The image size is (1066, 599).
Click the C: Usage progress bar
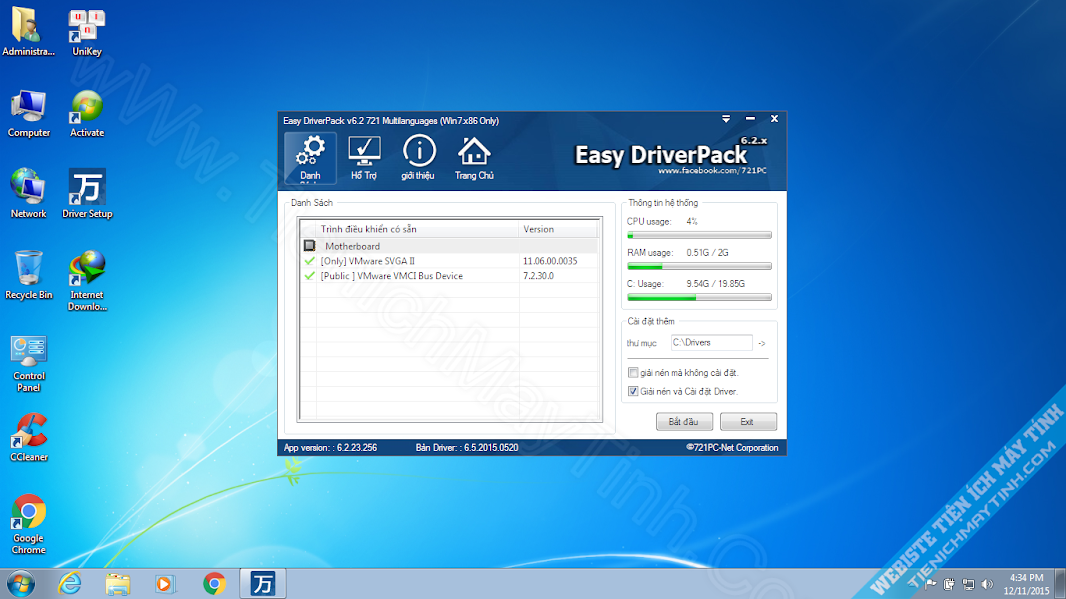[x=699, y=298]
